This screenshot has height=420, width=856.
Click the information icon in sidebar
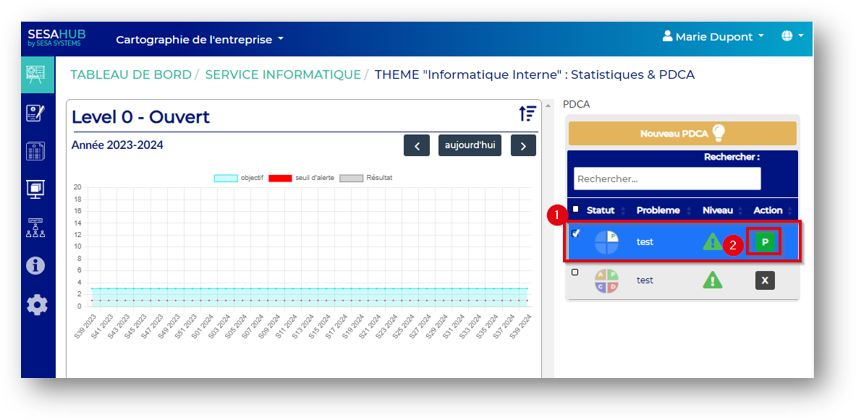coord(37,265)
